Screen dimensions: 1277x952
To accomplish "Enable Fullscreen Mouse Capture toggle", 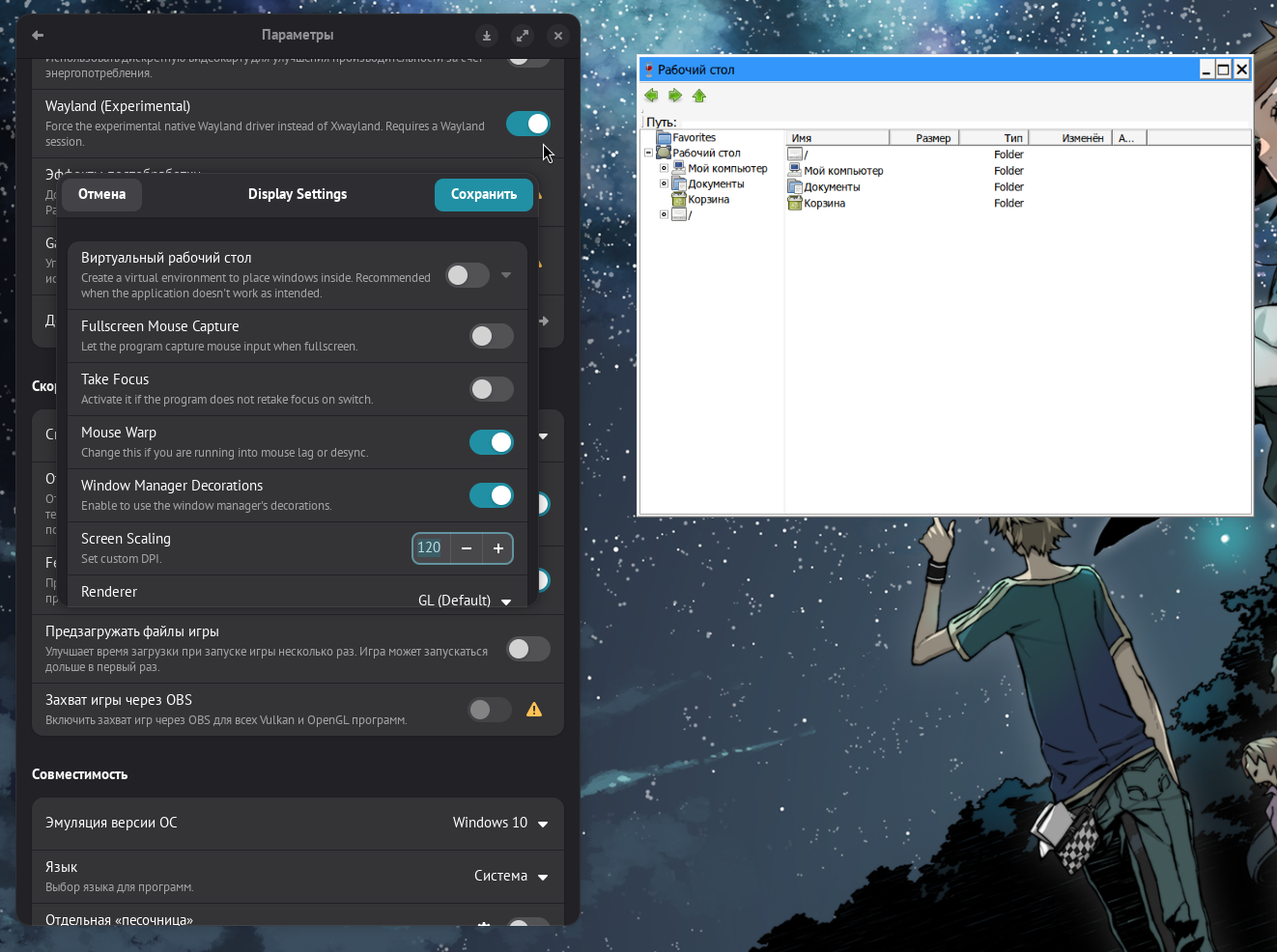I will 492,336.
